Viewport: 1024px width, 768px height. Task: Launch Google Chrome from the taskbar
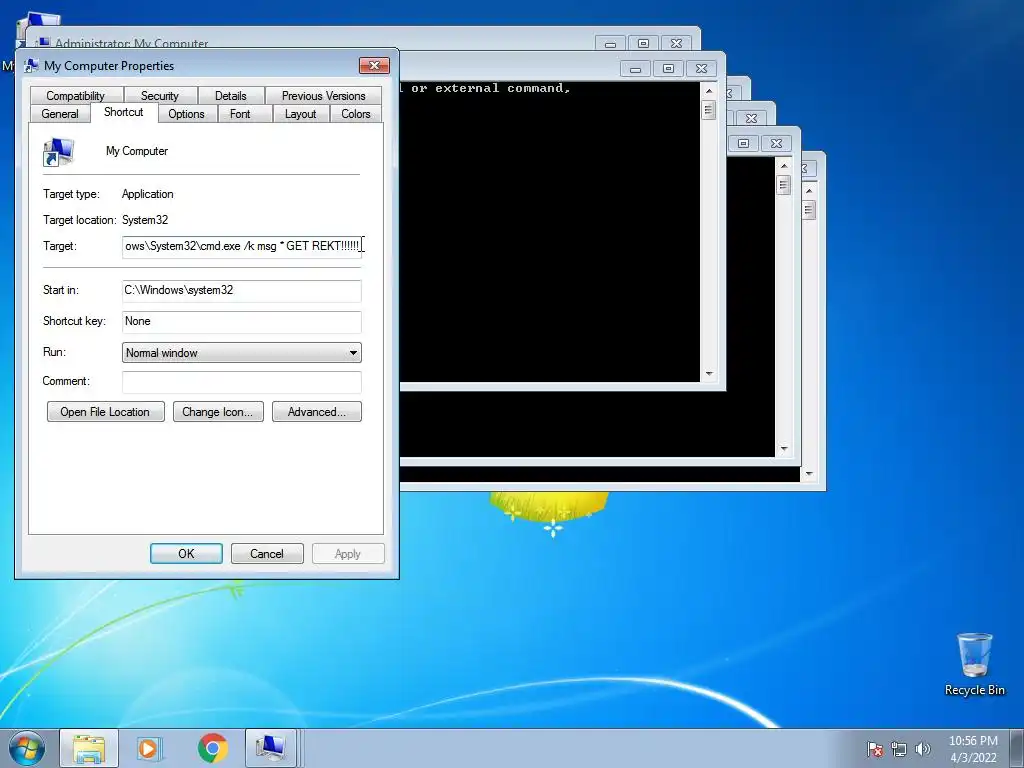click(x=212, y=748)
